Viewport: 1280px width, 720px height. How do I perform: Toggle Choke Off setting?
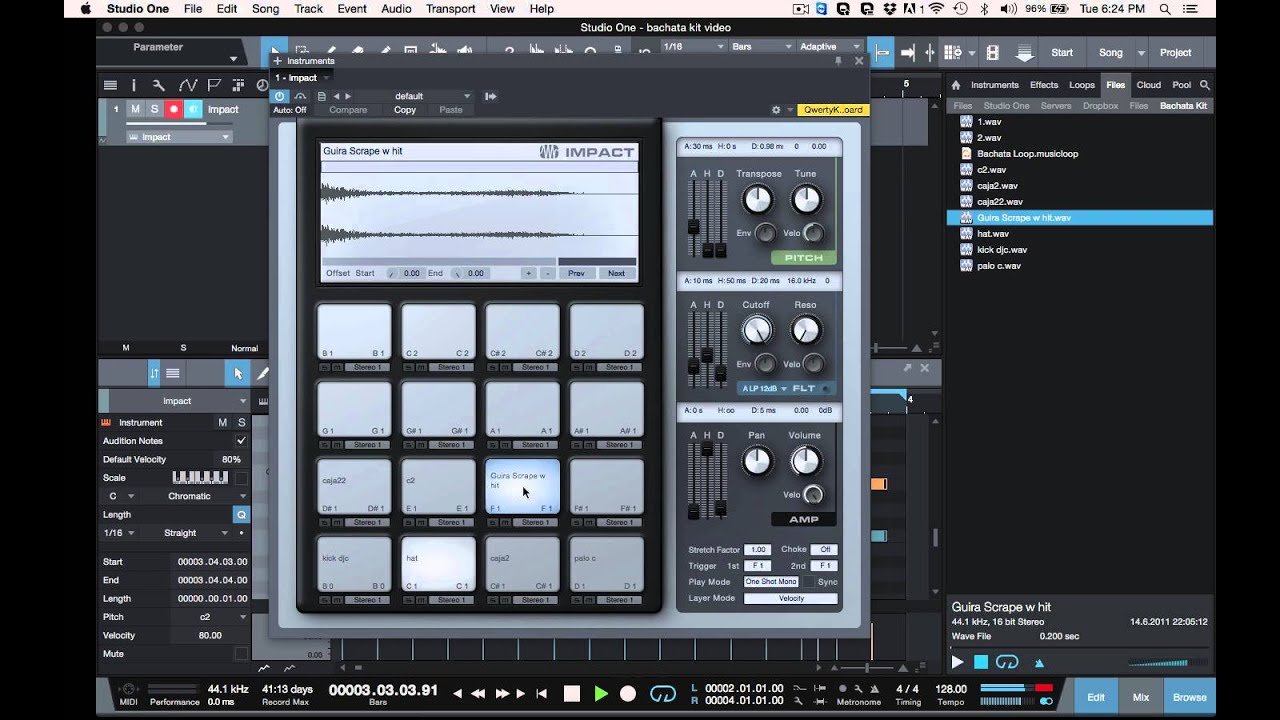(x=825, y=549)
